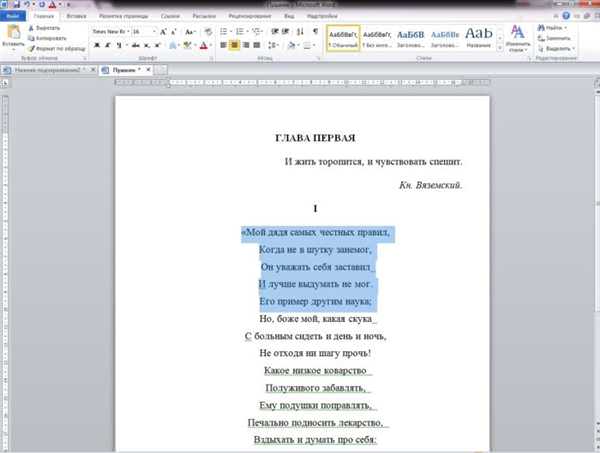Increase paragraph indent
600x453 pixels.
point(285,32)
